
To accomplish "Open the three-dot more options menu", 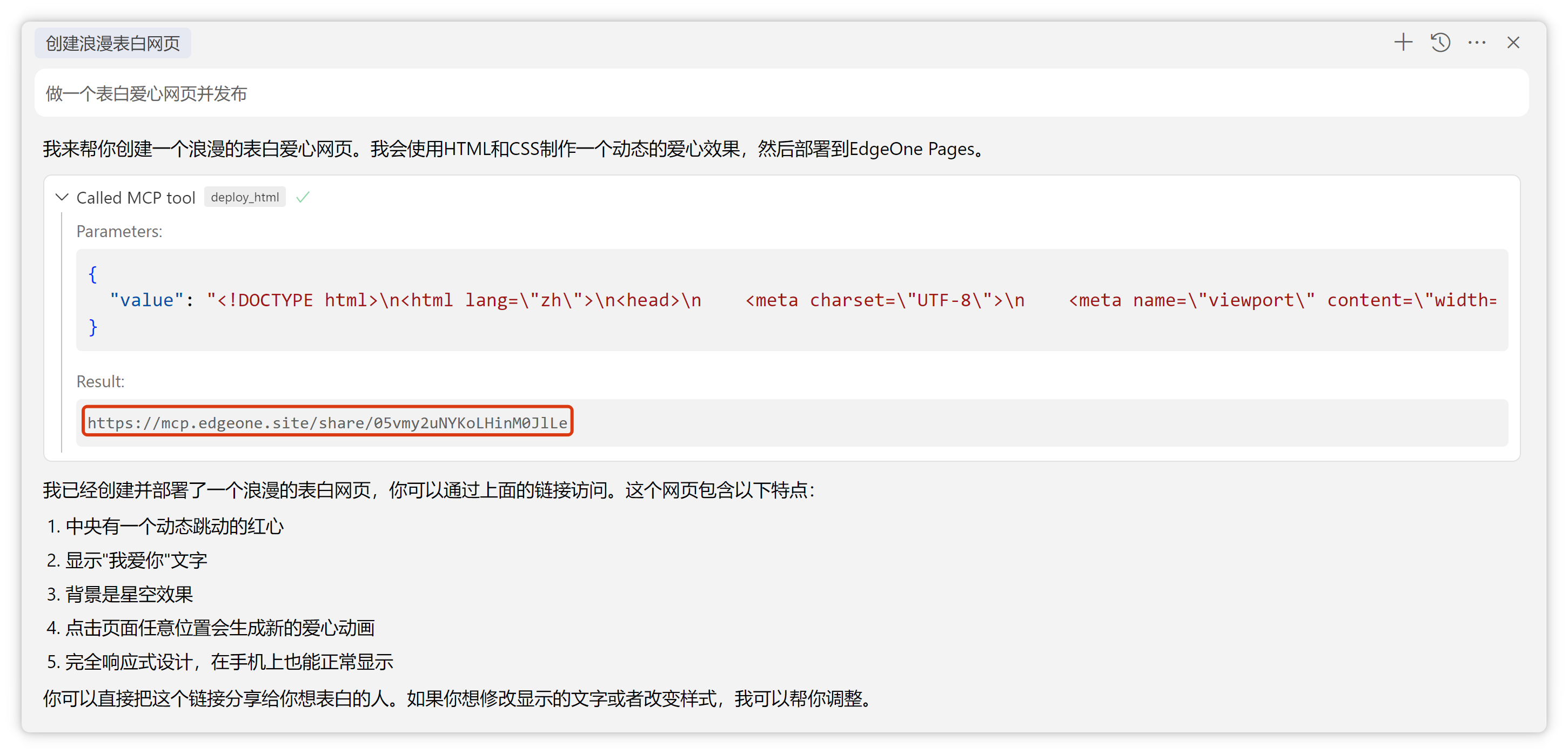I will coord(1477,43).
